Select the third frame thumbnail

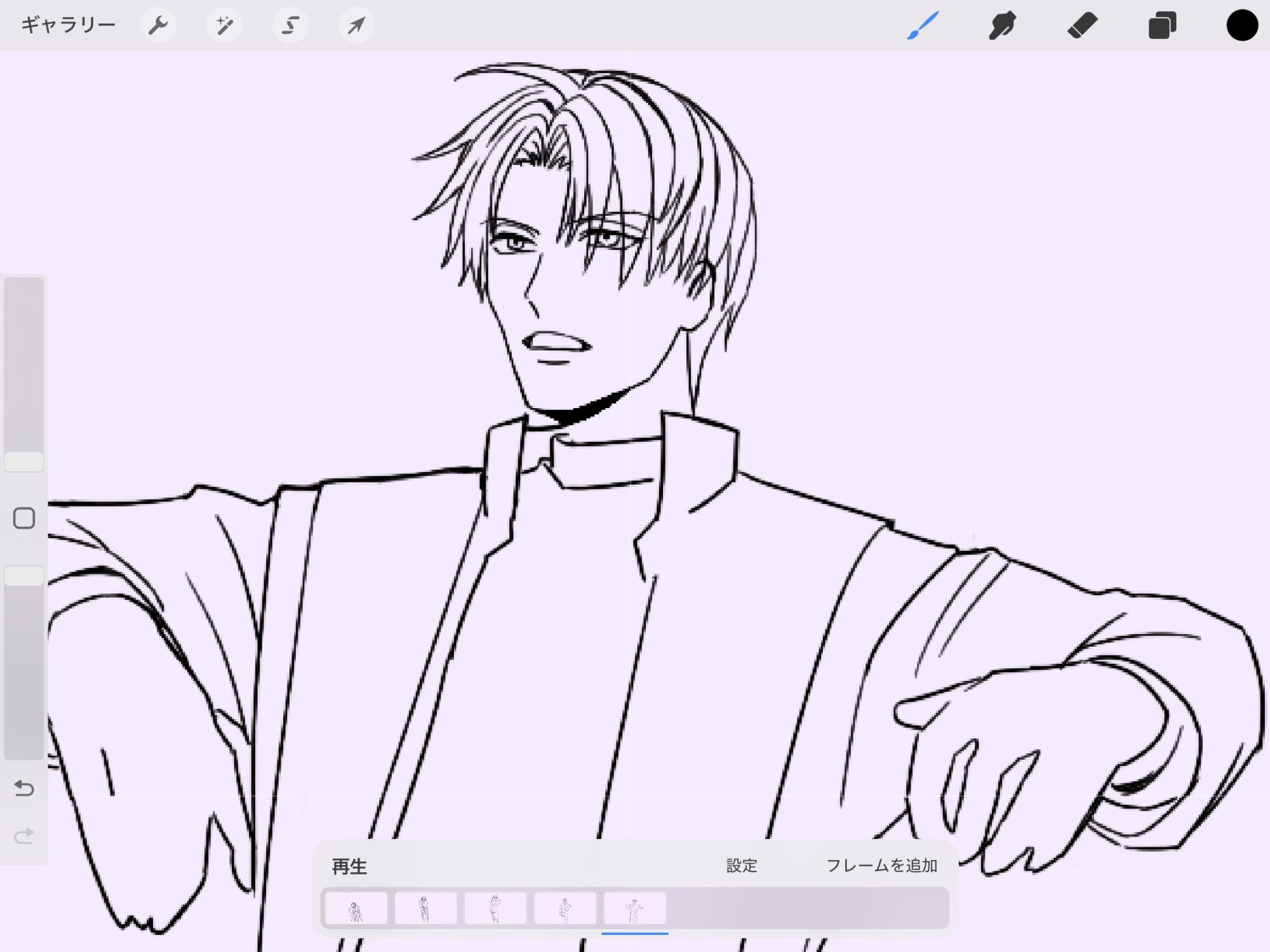[x=495, y=908]
